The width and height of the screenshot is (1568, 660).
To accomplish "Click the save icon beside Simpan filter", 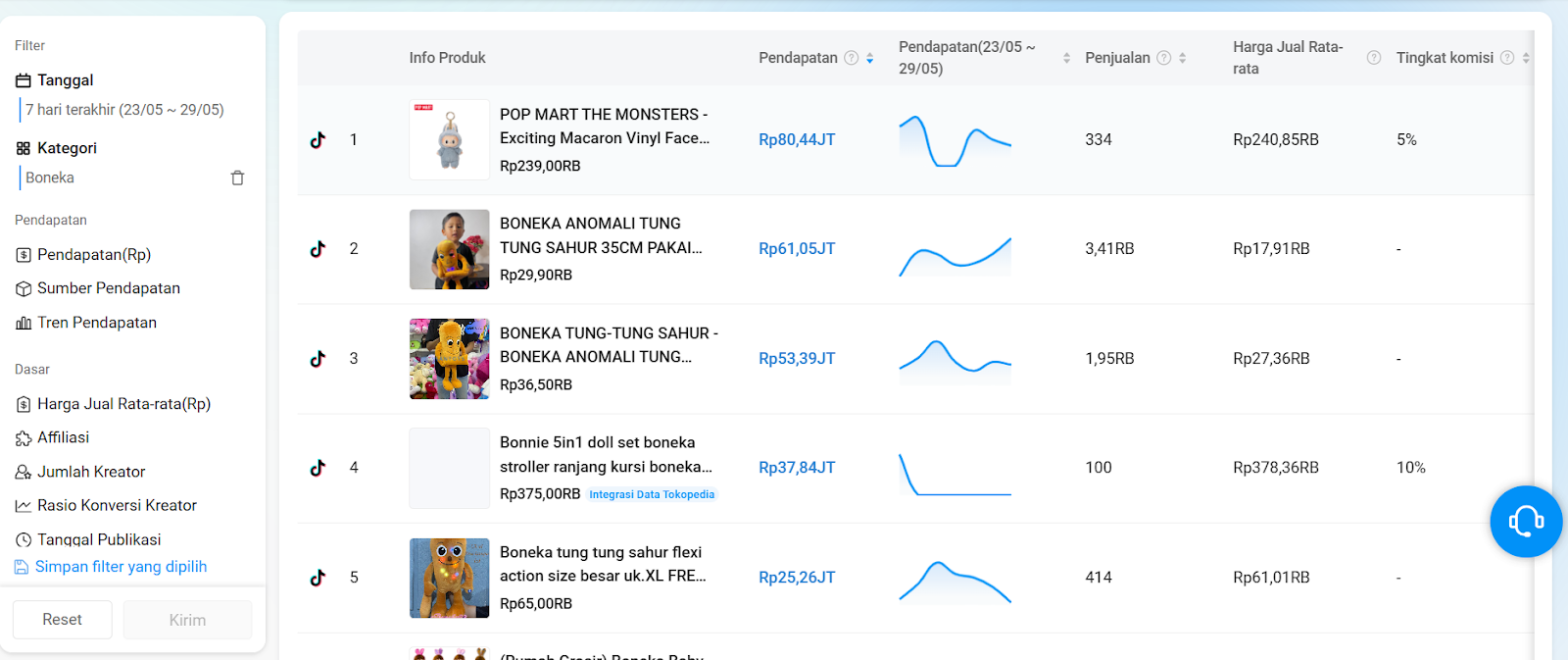I will click(22, 567).
